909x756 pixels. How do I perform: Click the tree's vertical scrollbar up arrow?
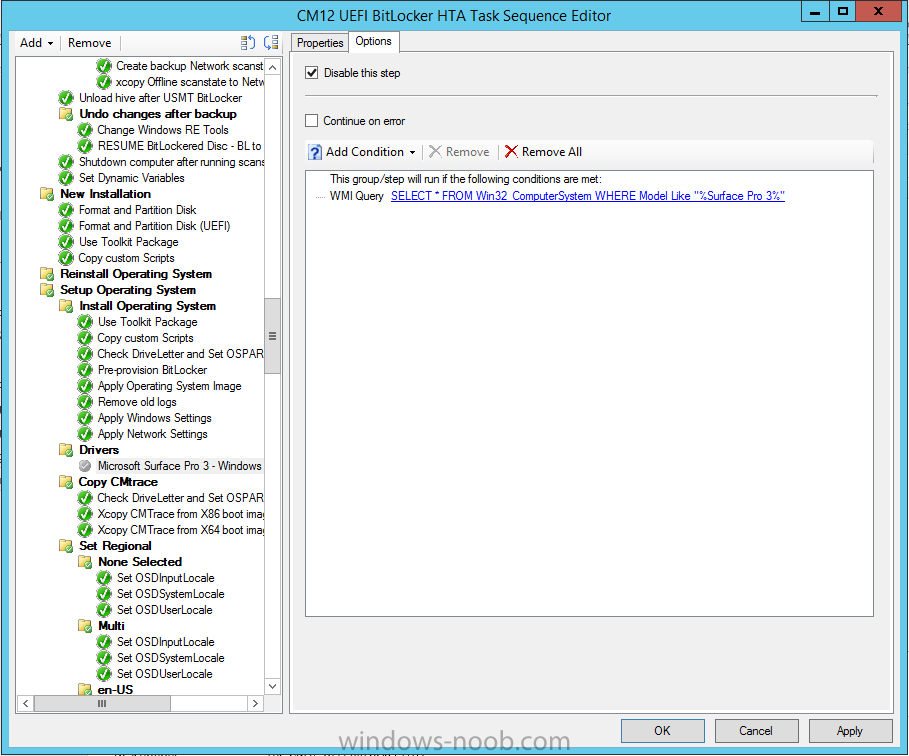[272, 67]
